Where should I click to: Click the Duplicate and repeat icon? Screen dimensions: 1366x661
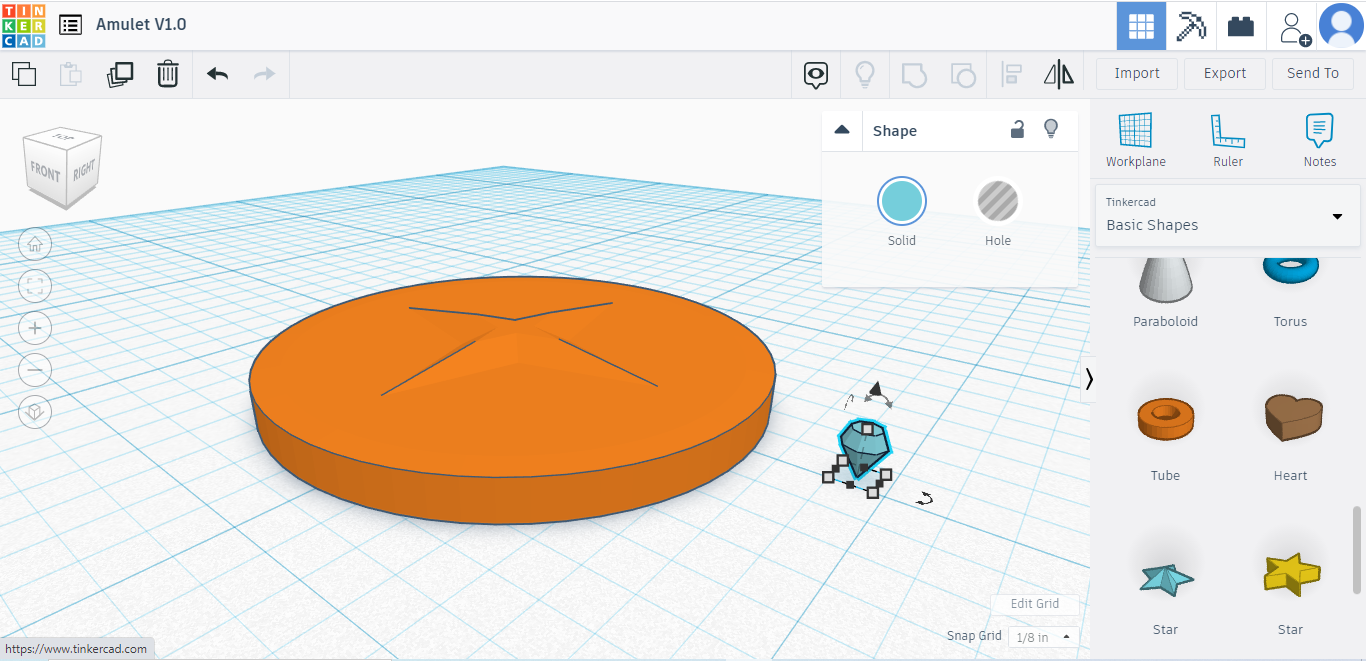pos(120,74)
